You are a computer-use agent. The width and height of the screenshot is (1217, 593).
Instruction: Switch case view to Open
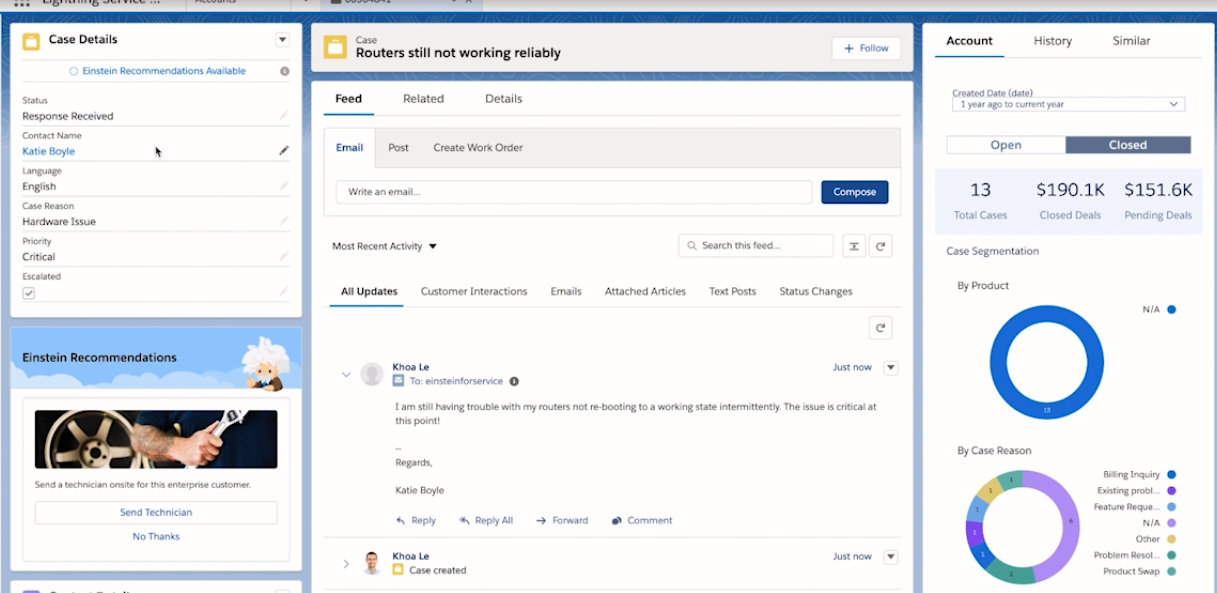click(x=1005, y=145)
